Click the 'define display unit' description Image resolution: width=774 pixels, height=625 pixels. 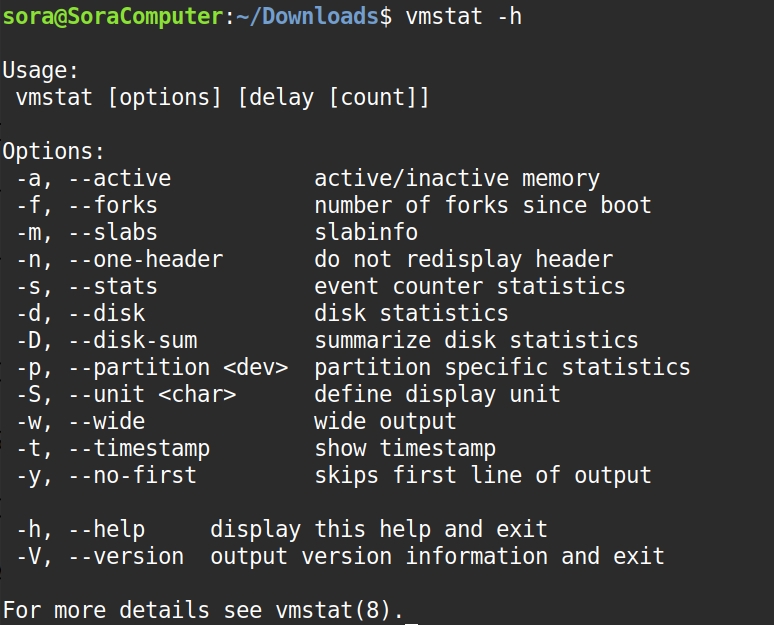click(437, 394)
